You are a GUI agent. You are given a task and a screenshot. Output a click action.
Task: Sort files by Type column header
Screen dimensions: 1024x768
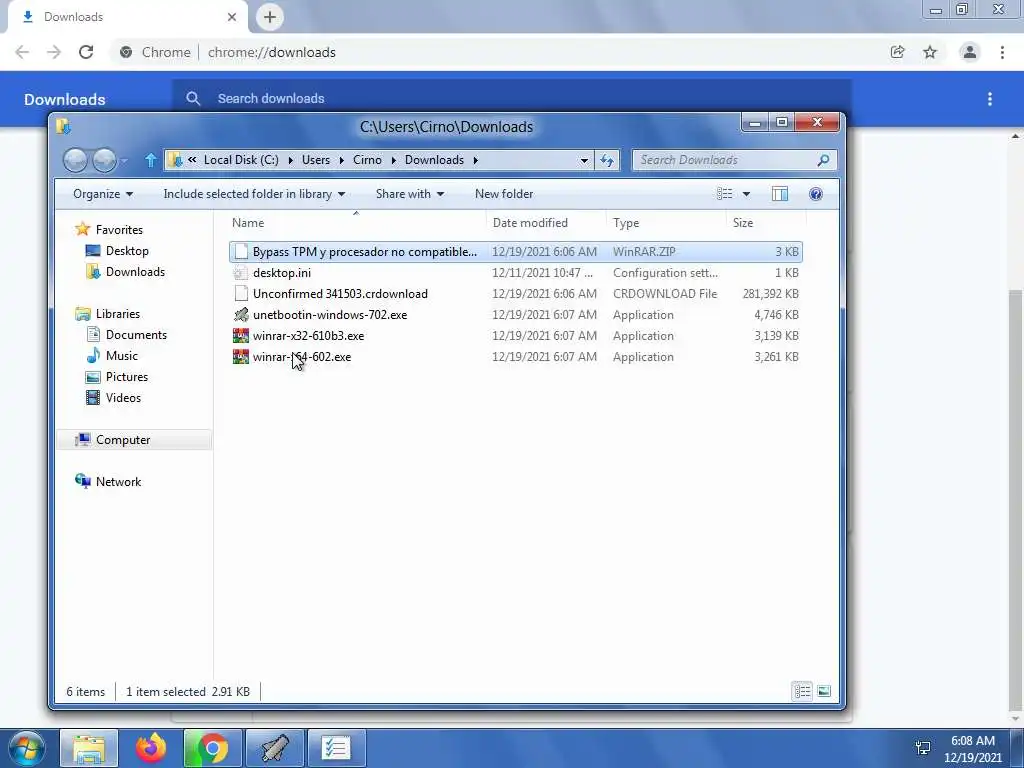coord(666,223)
